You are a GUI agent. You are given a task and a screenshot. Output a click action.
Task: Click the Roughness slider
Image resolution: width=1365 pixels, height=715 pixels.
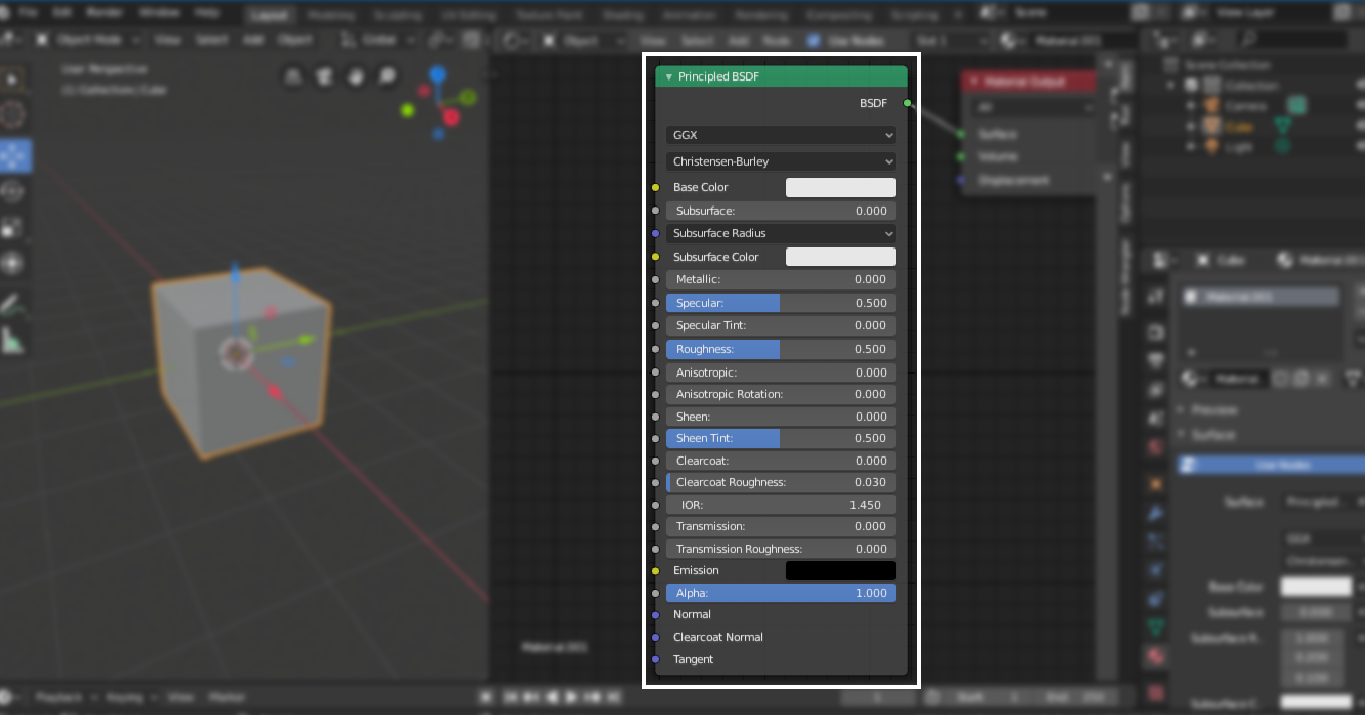click(781, 349)
